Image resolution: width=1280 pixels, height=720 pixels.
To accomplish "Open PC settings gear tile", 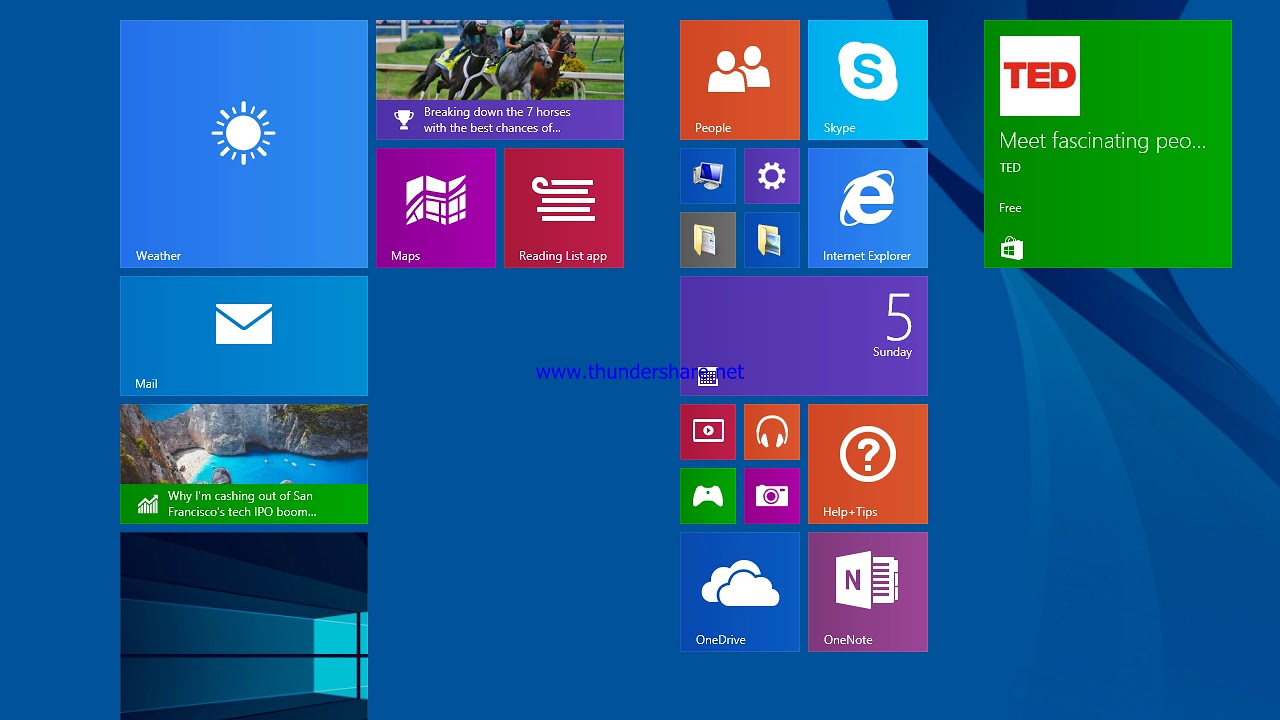I will point(772,176).
